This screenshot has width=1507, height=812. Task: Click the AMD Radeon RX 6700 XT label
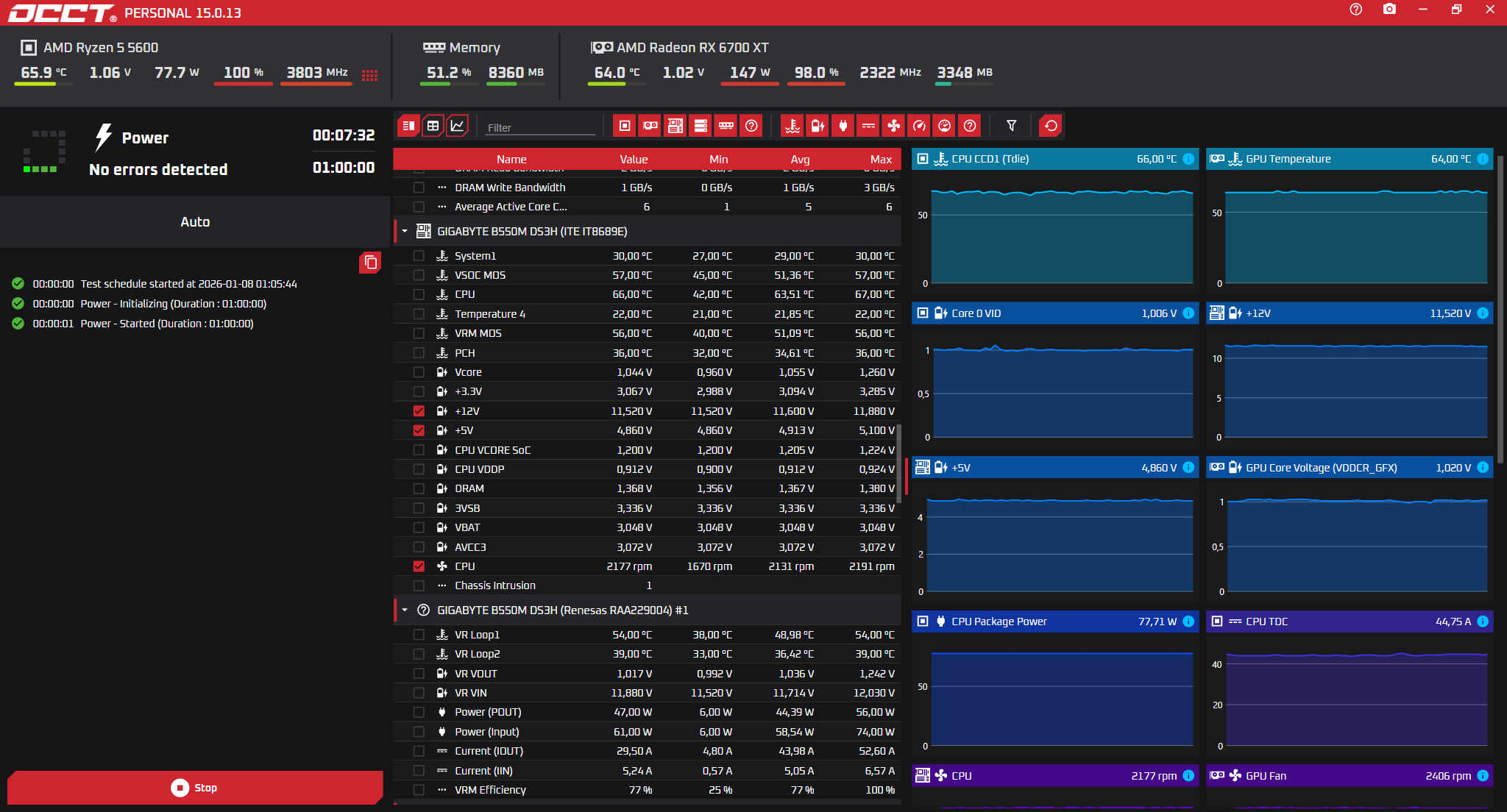[692, 48]
